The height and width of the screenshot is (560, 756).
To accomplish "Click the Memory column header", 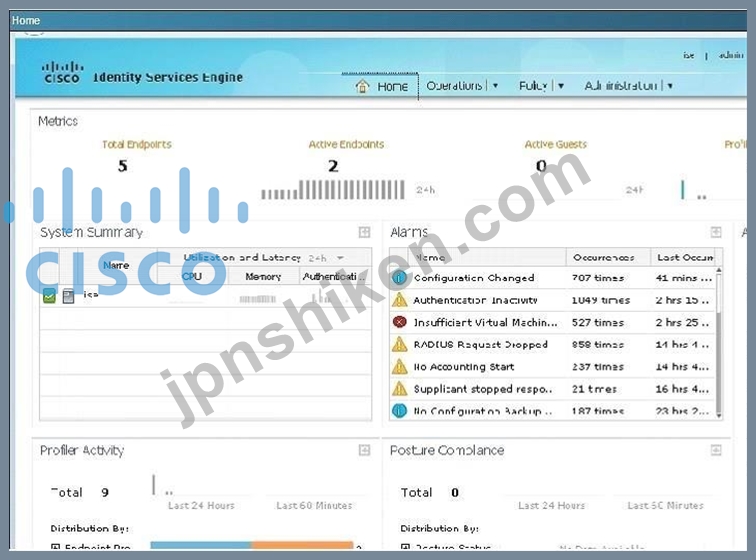I will pyautogui.click(x=263, y=276).
